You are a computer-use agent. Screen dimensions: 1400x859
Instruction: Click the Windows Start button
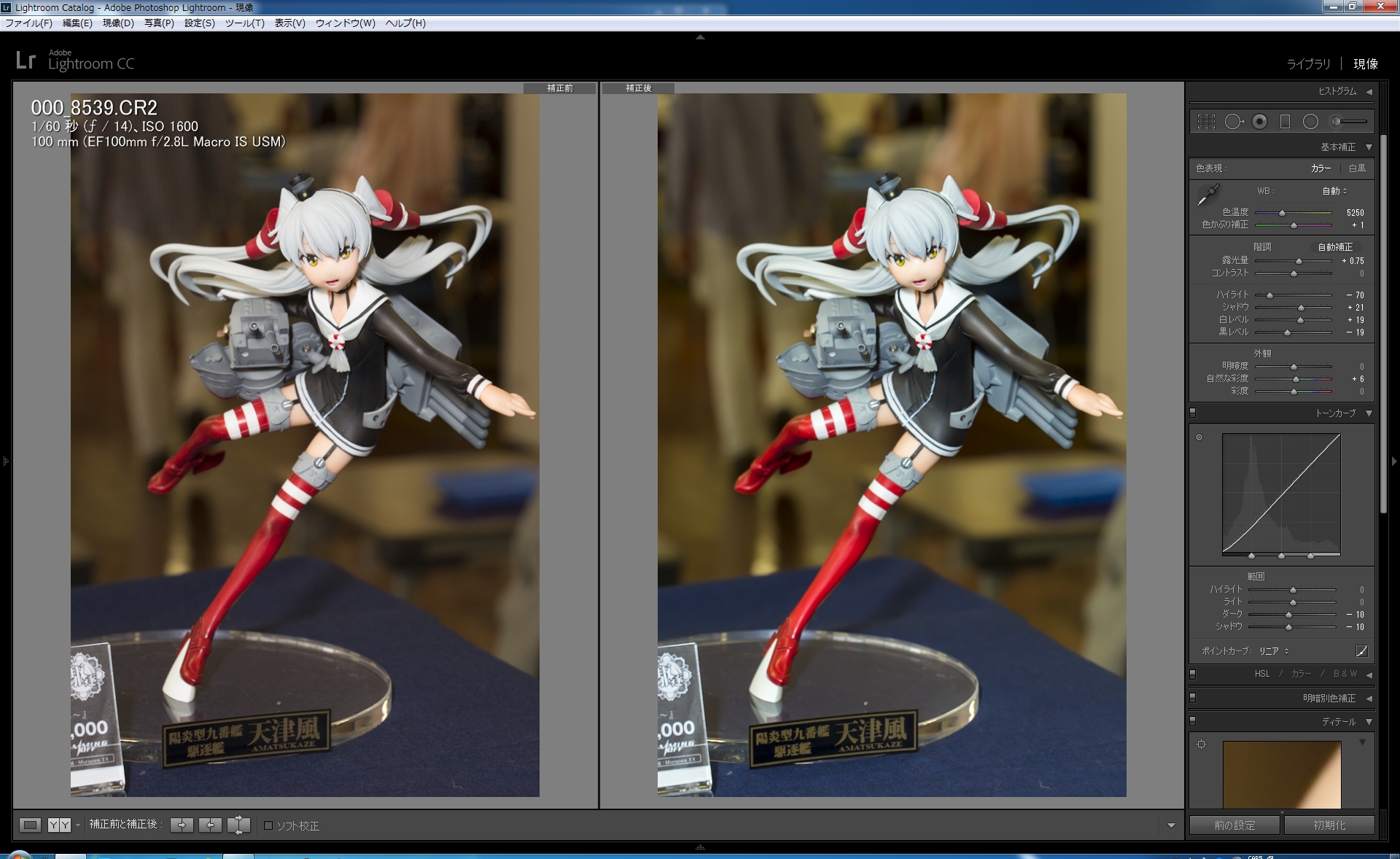coord(20,855)
